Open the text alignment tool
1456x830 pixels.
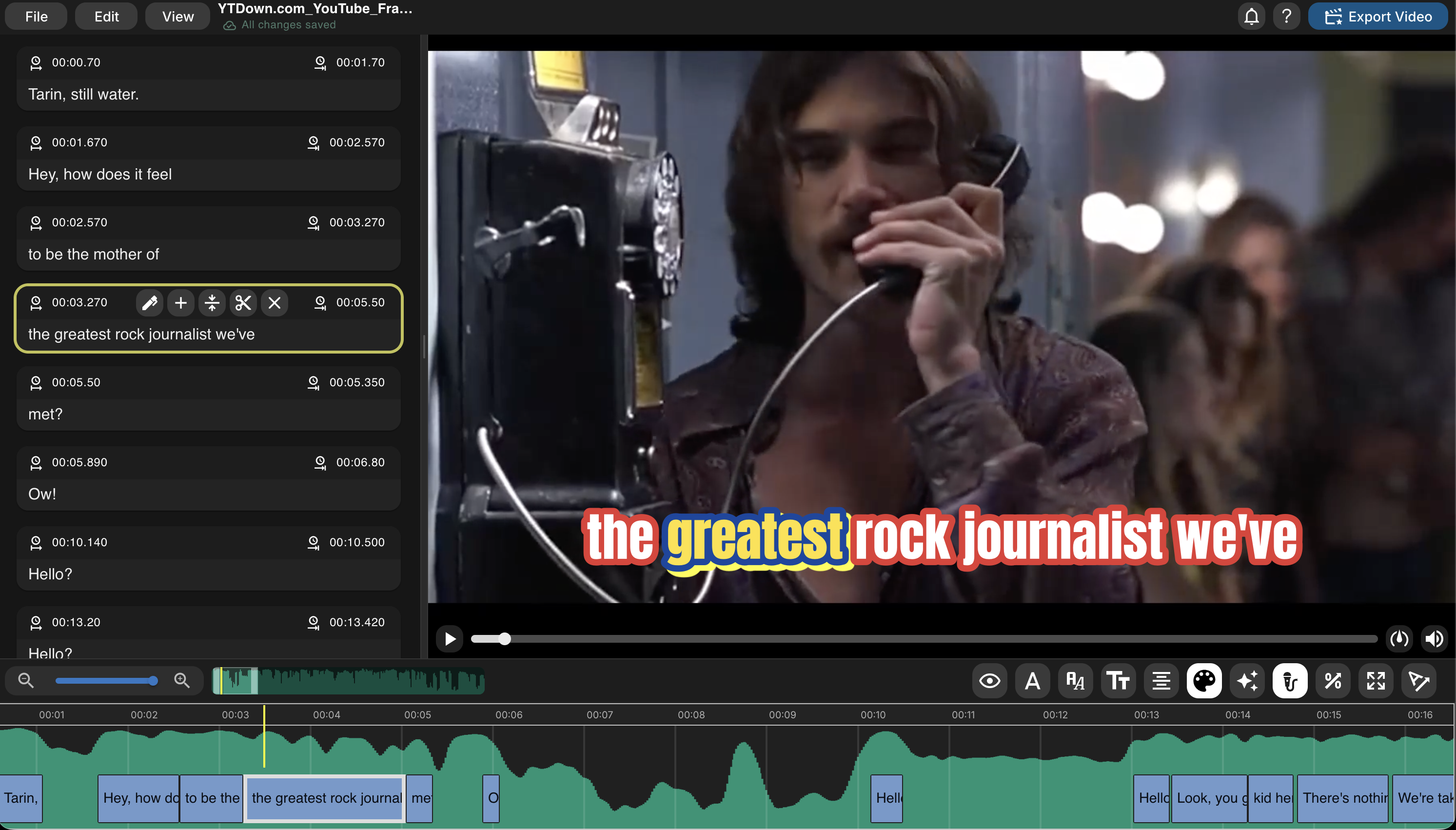point(1161,681)
